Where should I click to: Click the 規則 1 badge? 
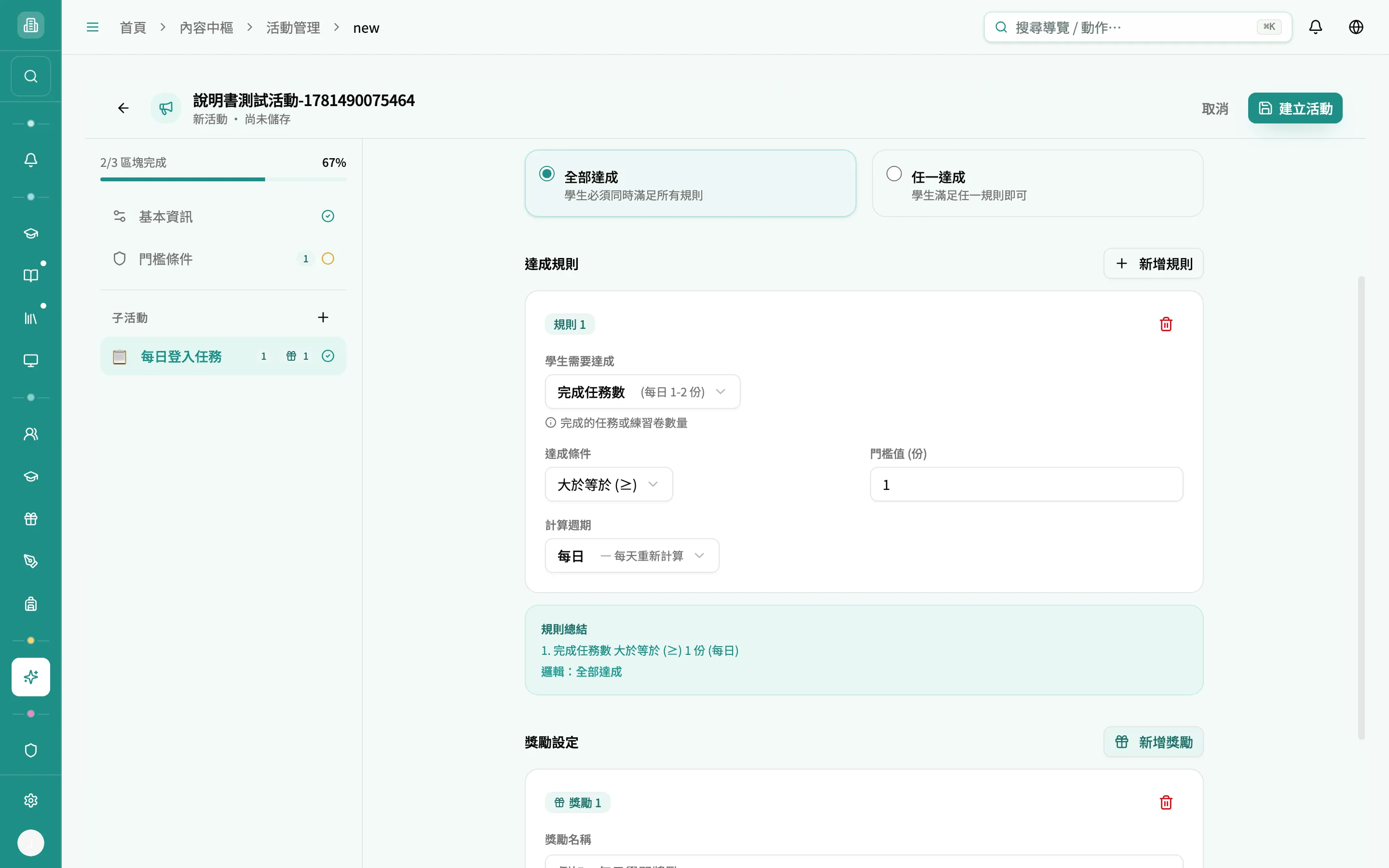(570, 325)
